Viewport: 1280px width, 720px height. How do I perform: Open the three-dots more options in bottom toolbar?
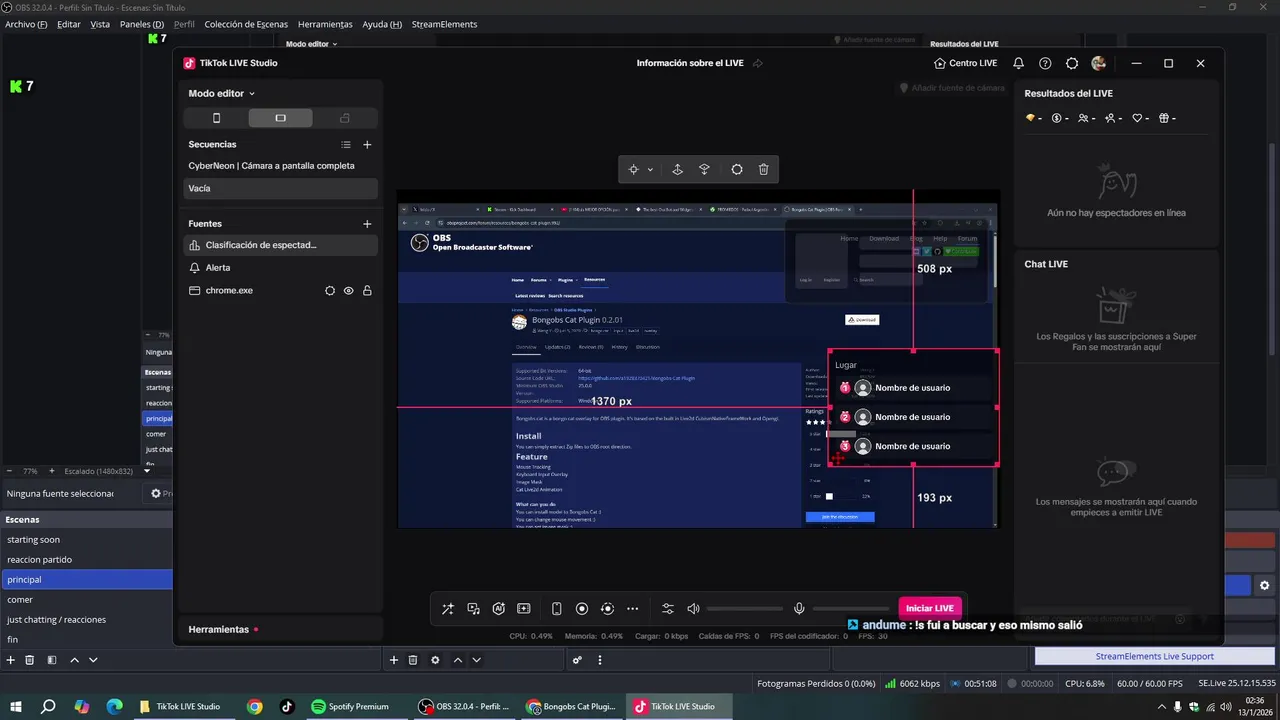632,608
